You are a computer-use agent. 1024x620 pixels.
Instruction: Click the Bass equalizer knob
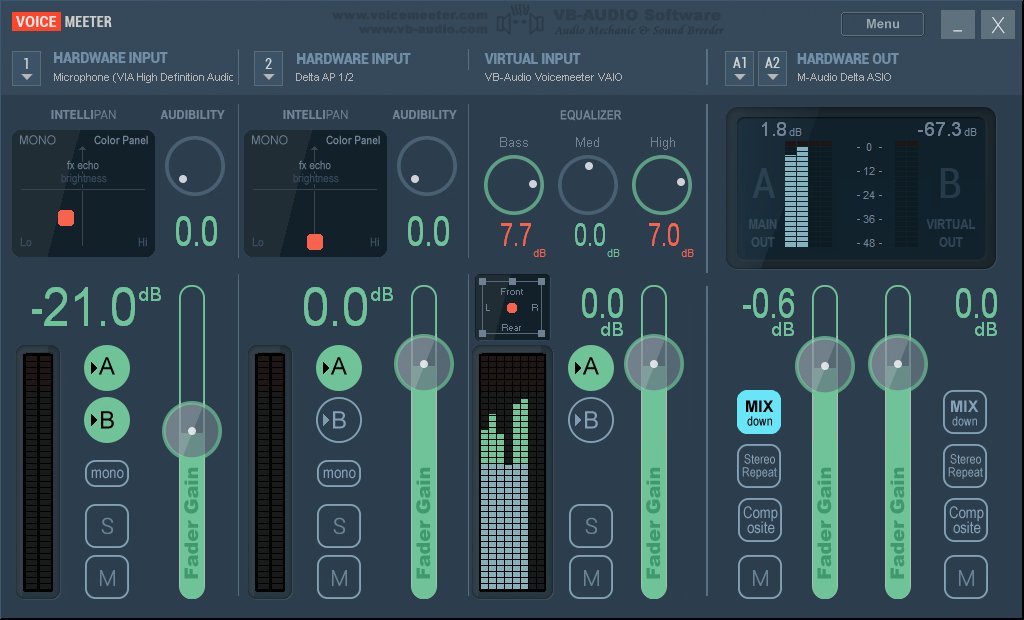click(513, 186)
